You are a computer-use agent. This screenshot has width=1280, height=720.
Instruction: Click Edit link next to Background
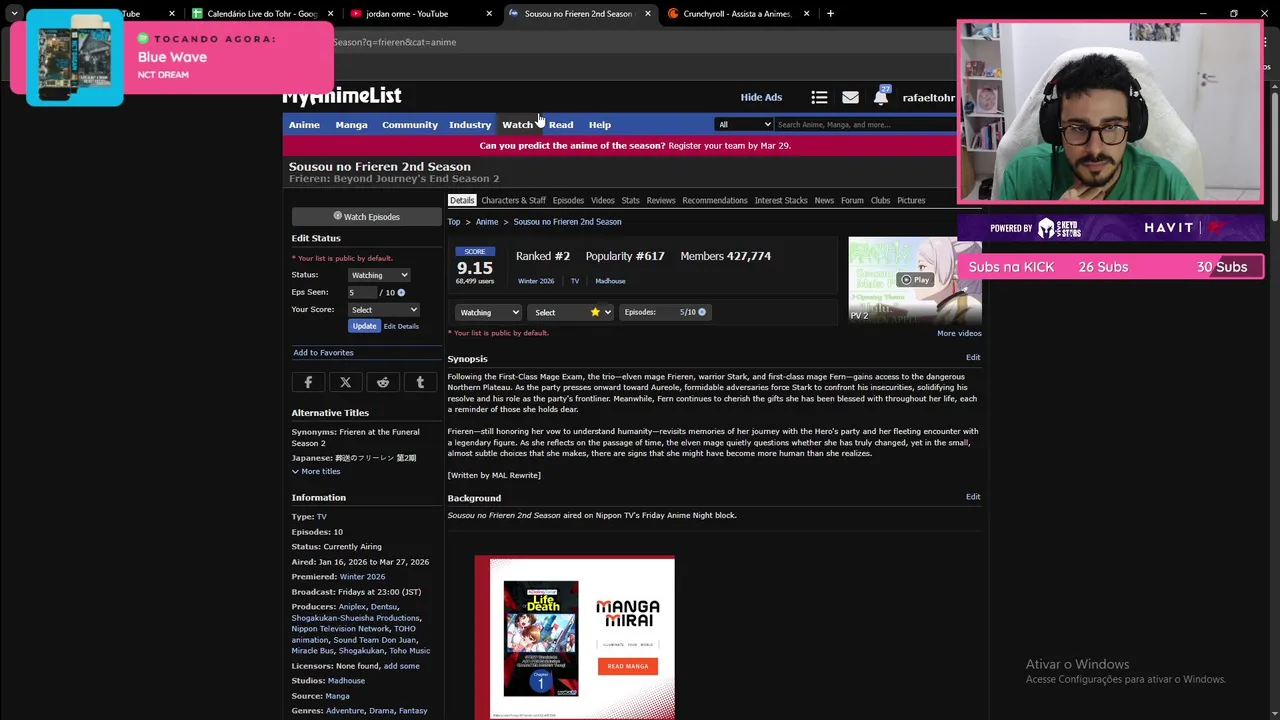click(973, 496)
